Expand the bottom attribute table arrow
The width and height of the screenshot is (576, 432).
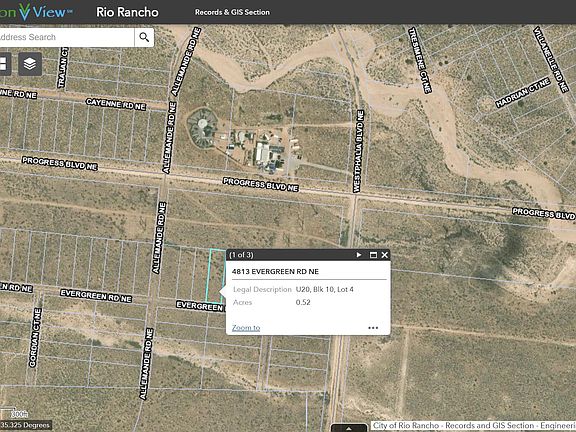349,428
